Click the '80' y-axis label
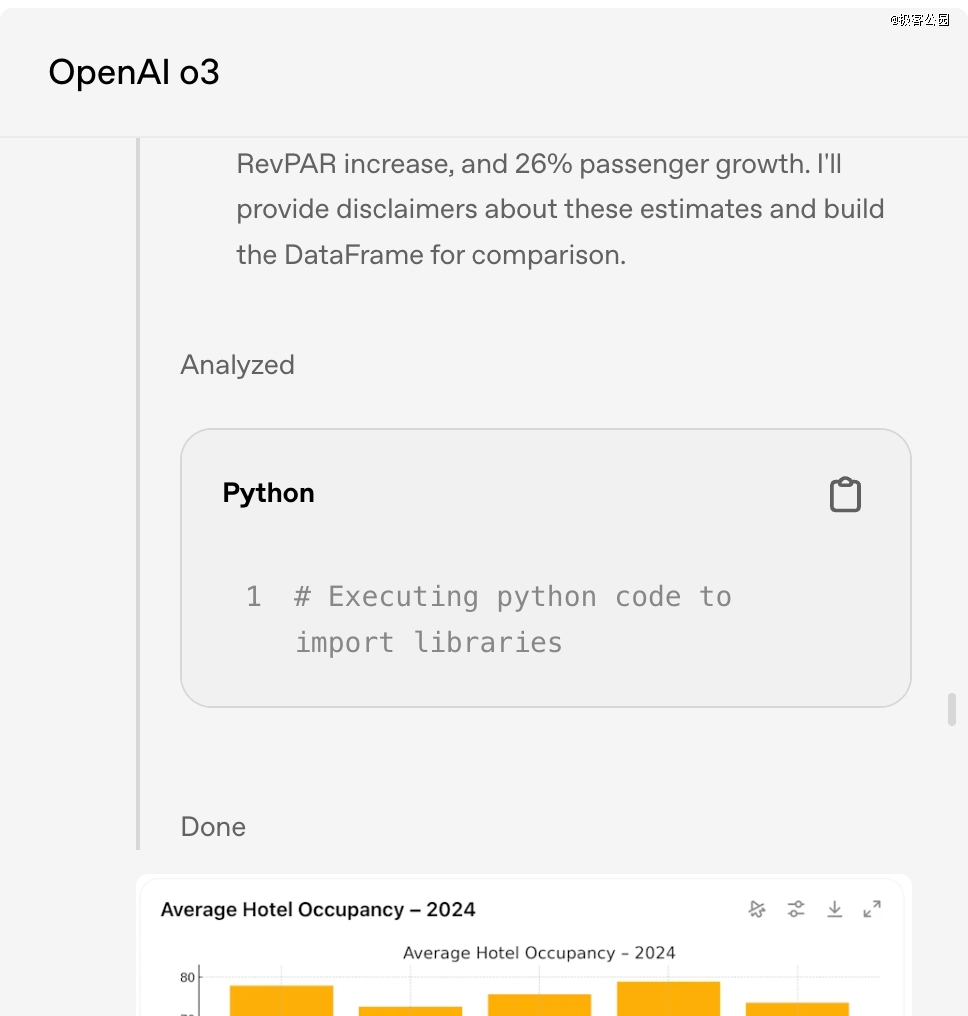 pyautogui.click(x=187, y=977)
